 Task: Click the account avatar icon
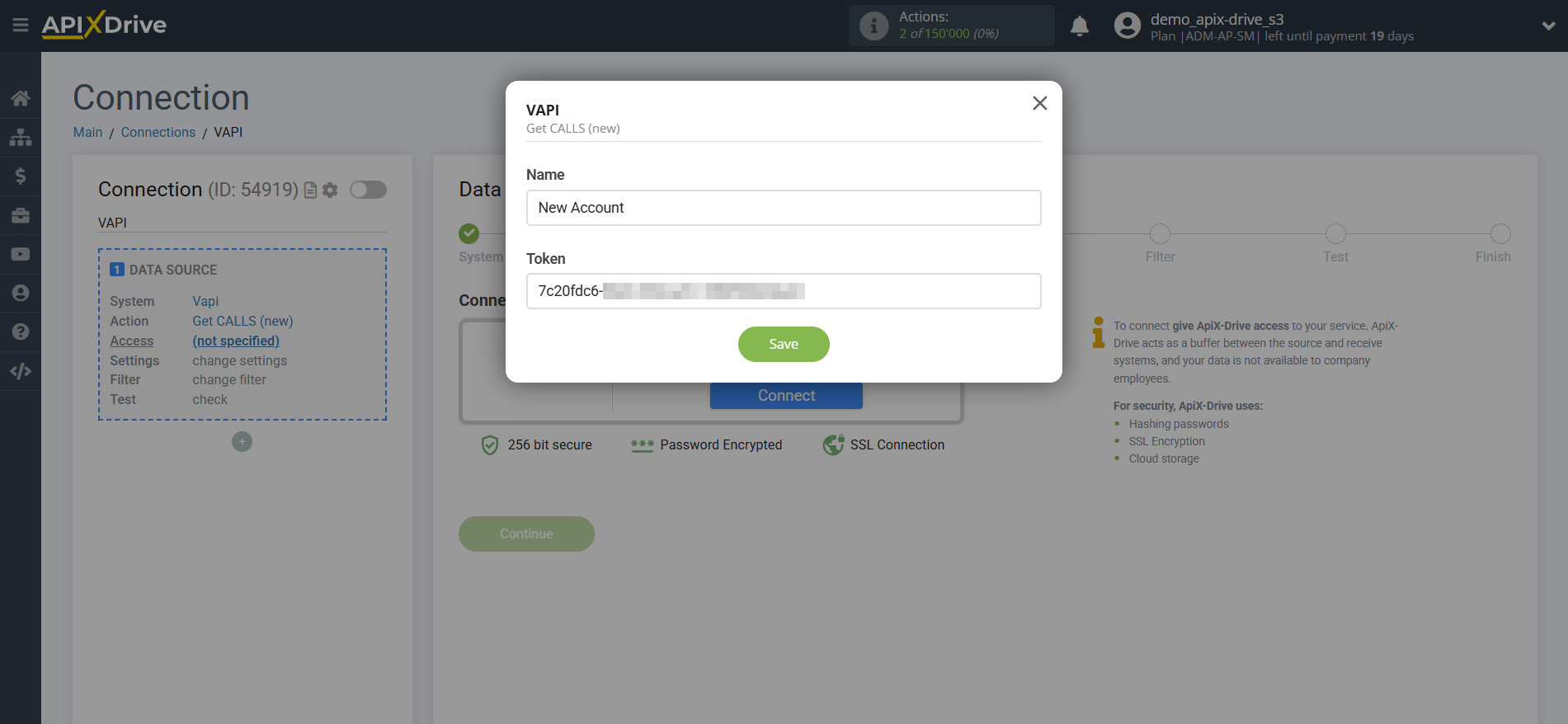(x=1128, y=26)
